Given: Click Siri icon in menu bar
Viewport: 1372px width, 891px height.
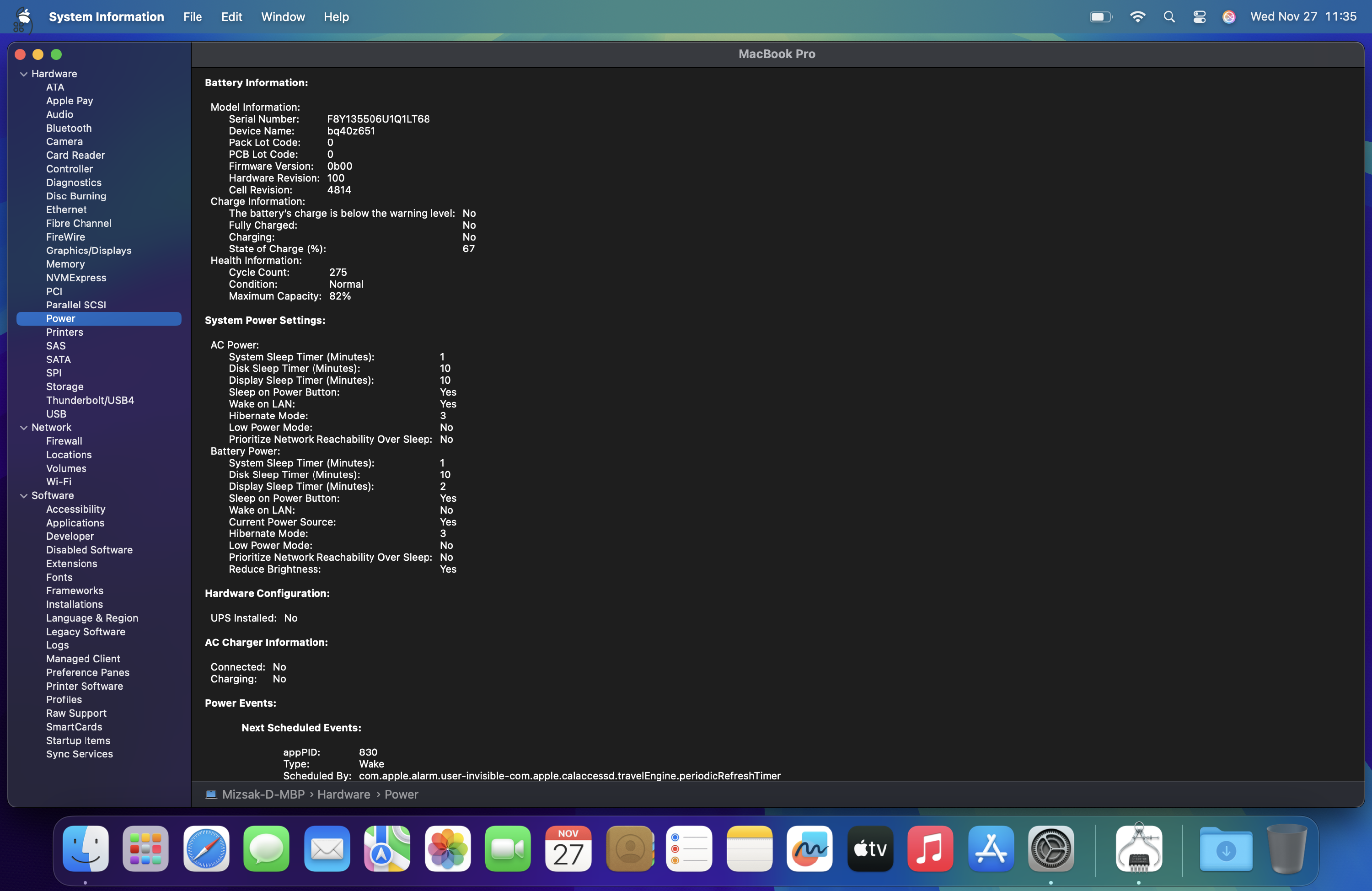Looking at the screenshot, I should click(1229, 17).
